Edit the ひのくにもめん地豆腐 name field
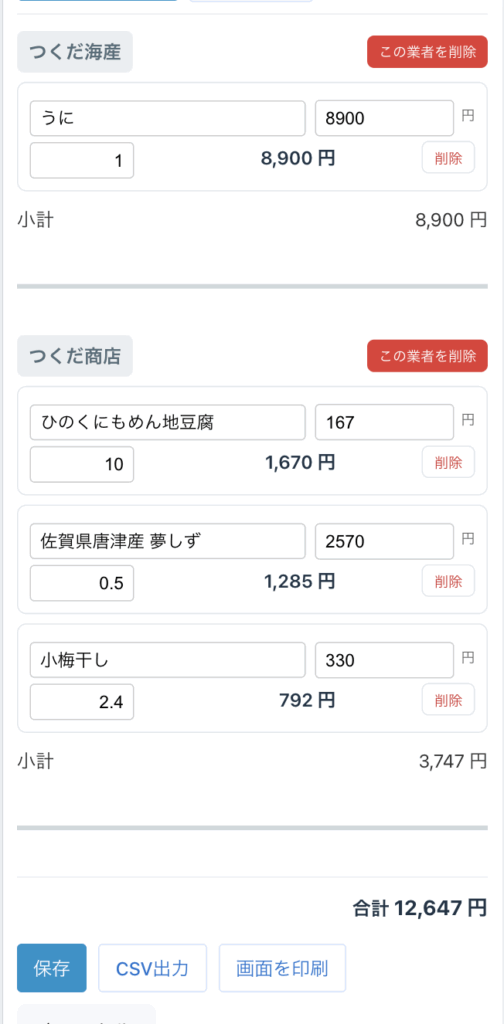504x1024 pixels. click(x=167, y=423)
